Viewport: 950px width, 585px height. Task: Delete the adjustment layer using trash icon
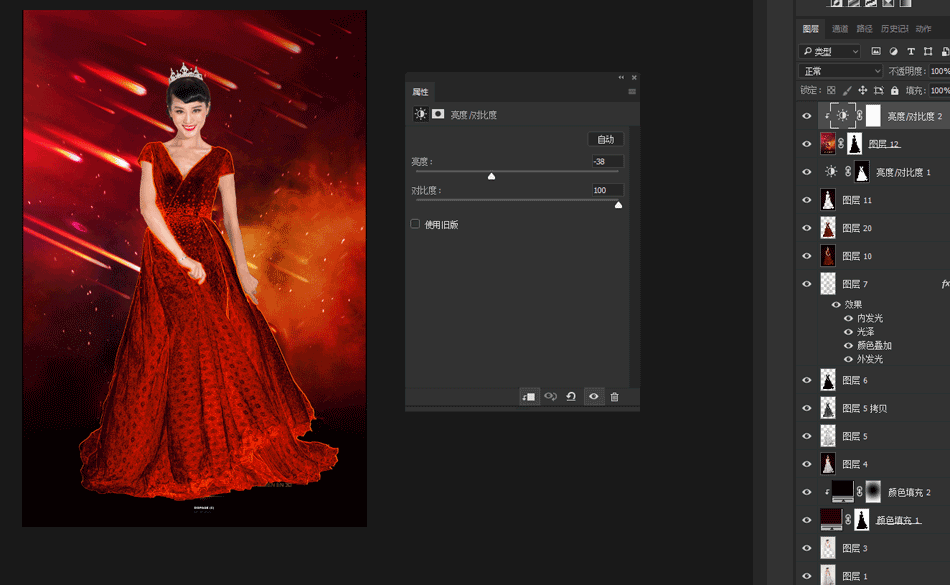click(614, 397)
